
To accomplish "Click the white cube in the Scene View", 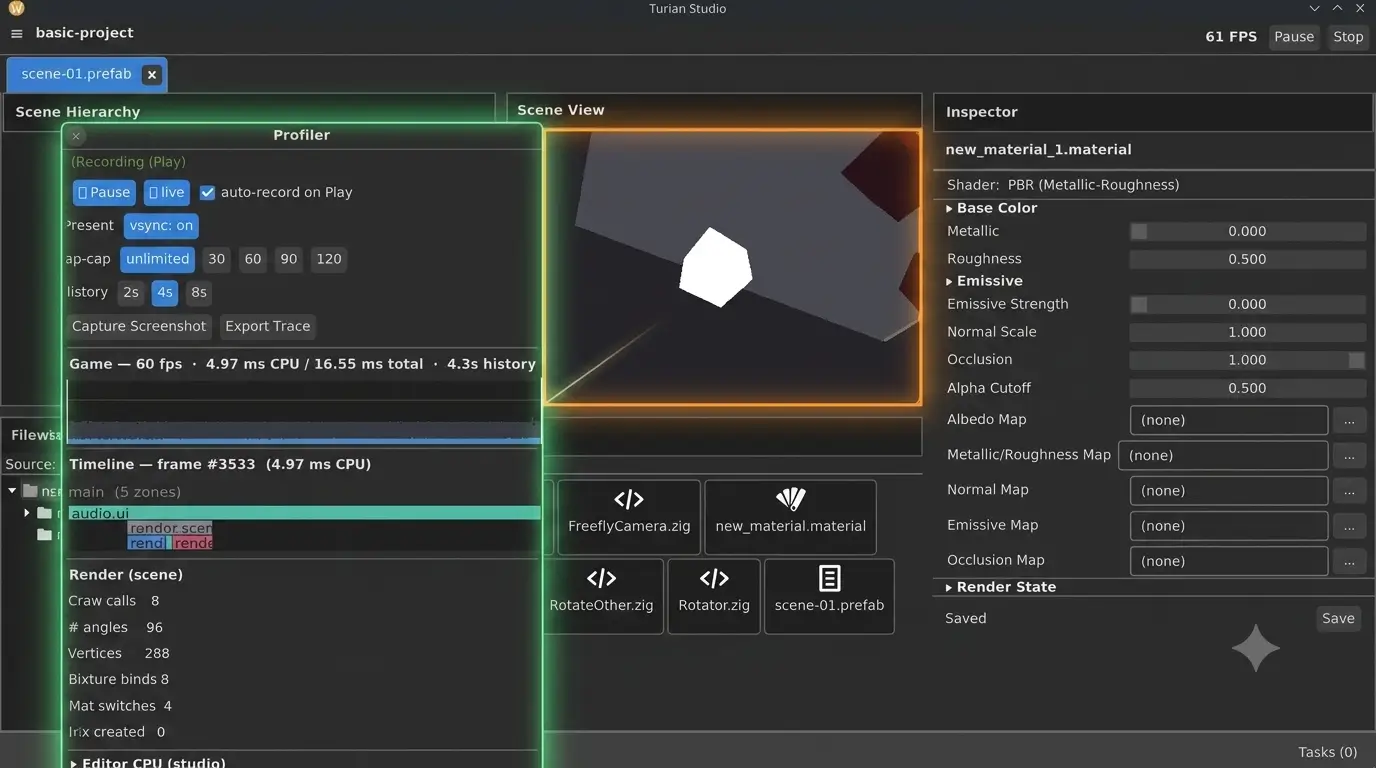I will [715, 267].
